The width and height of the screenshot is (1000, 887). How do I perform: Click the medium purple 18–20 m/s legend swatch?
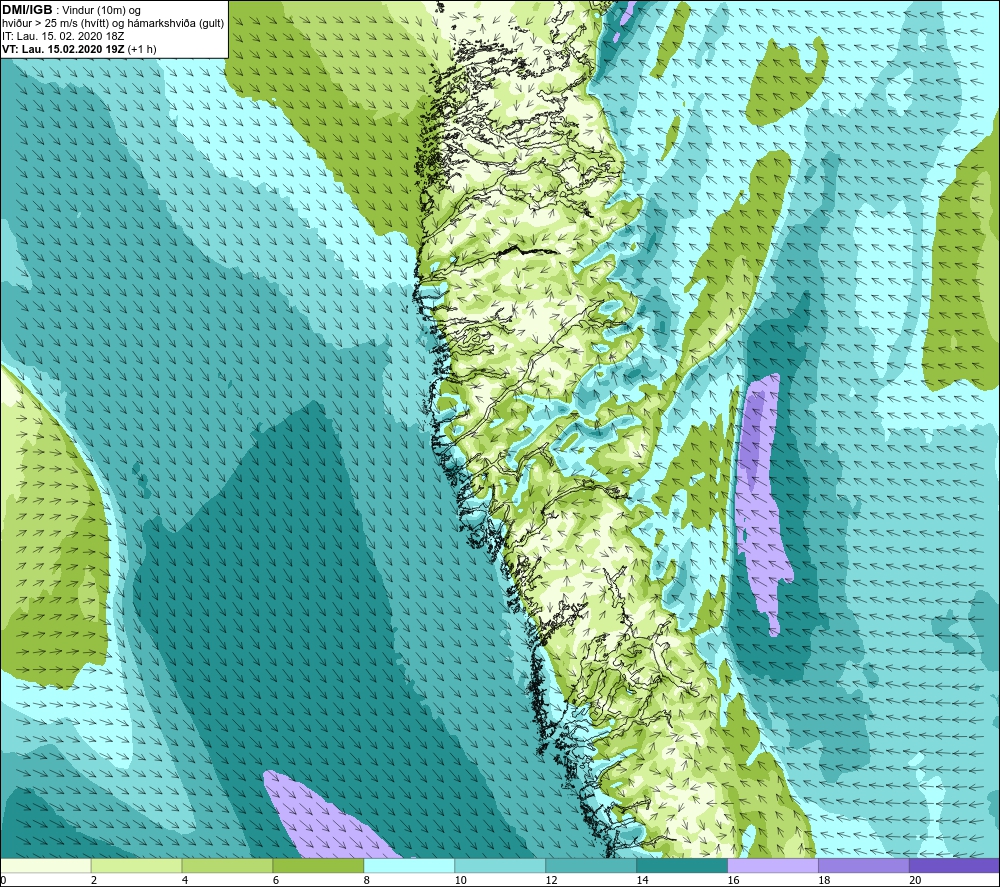tap(864, 866)
